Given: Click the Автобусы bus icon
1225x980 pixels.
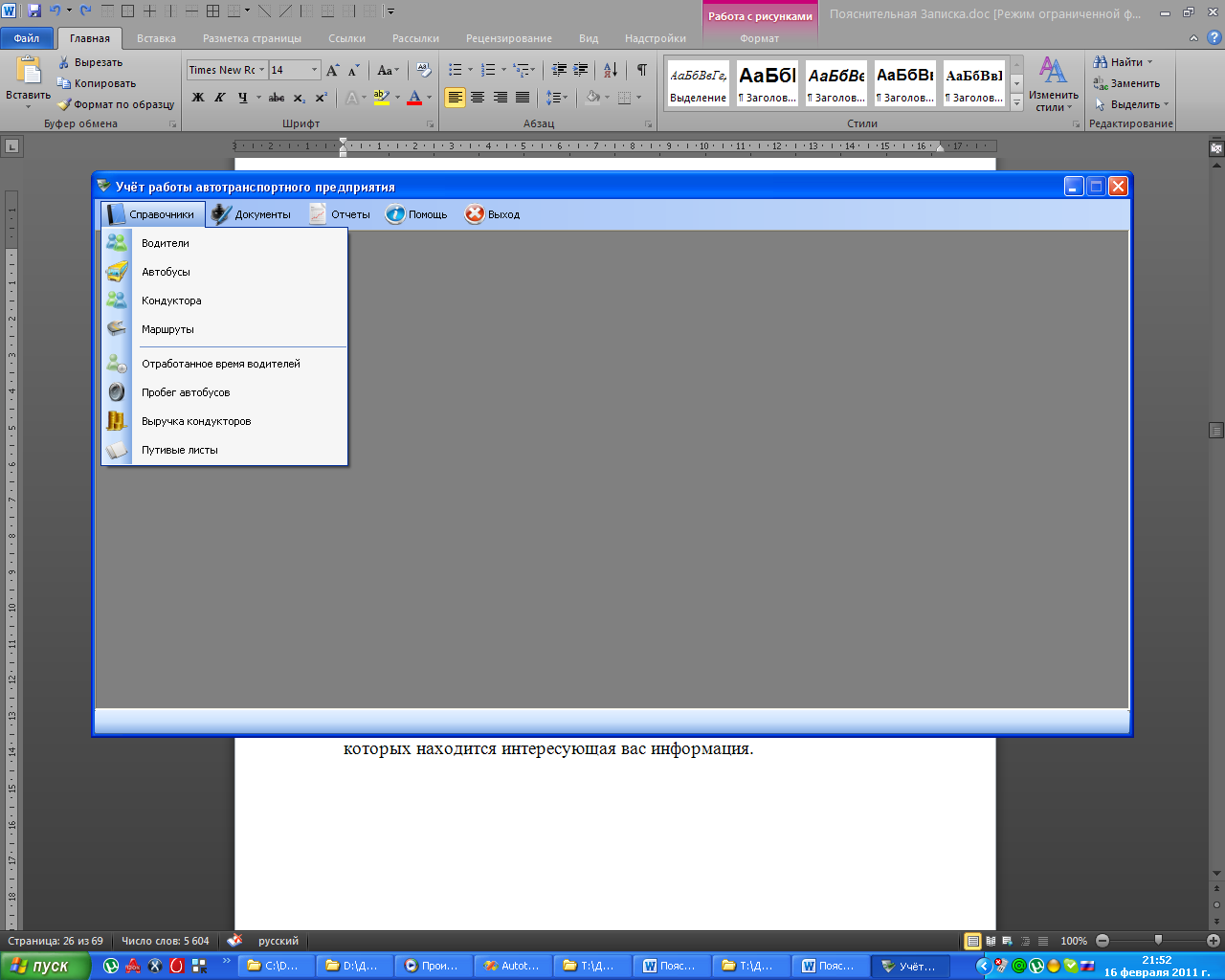Looking at the screenshot, I should (x=117, y=272).
